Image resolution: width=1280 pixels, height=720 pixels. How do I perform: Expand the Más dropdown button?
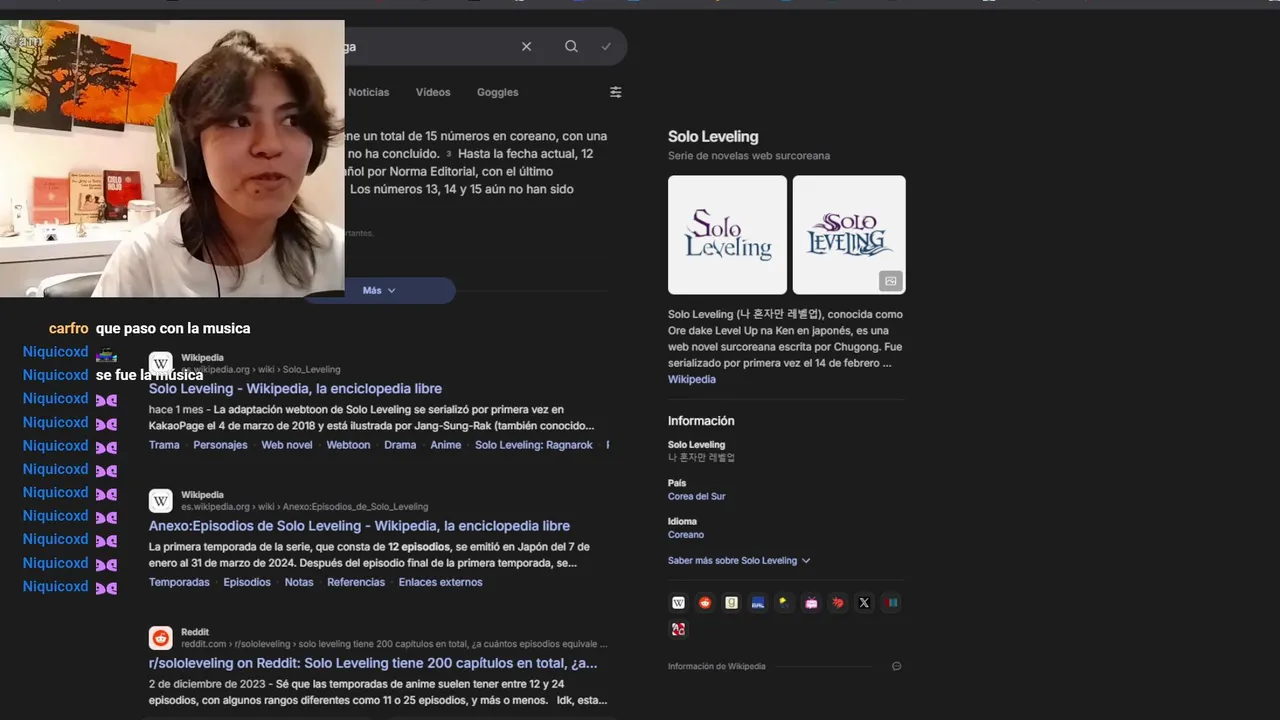click(x=379, y=290)
